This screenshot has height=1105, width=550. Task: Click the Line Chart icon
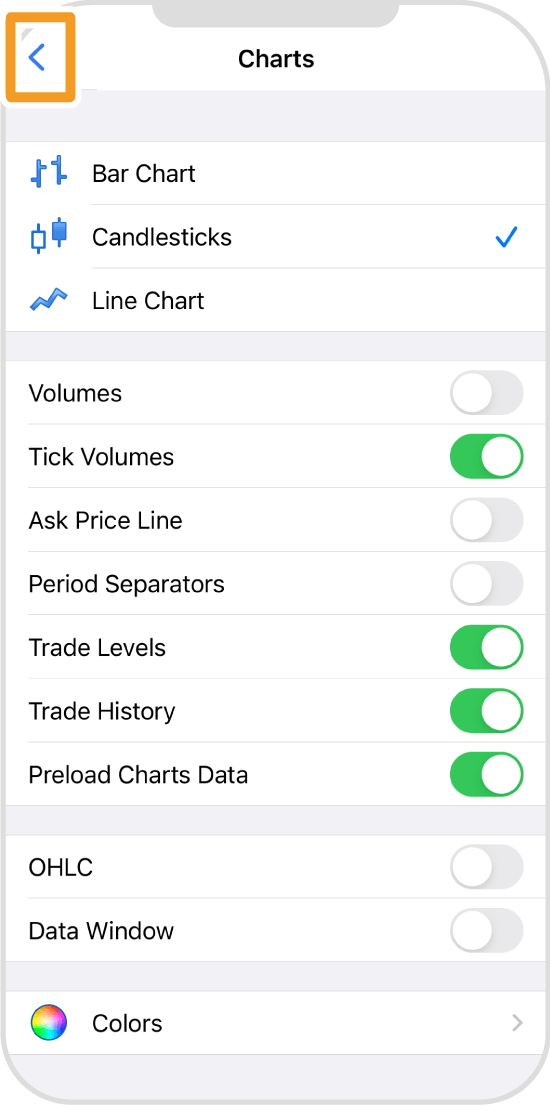[49, 300]
